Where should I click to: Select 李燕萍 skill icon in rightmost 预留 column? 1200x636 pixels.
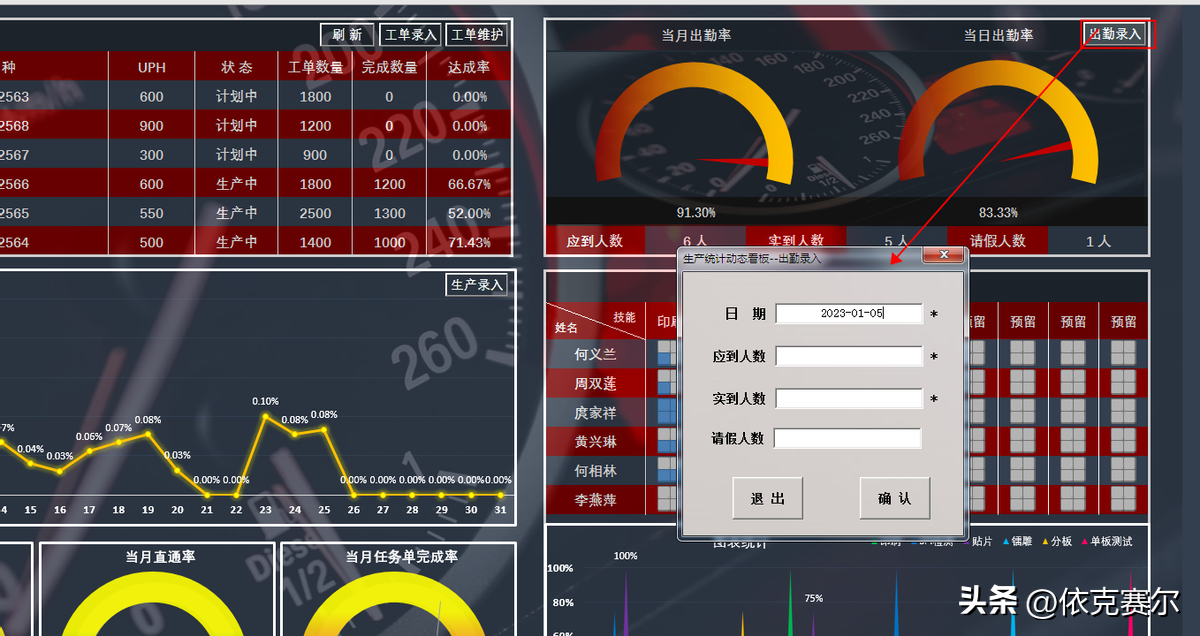pyautogui.click(x=1123, y=498)
